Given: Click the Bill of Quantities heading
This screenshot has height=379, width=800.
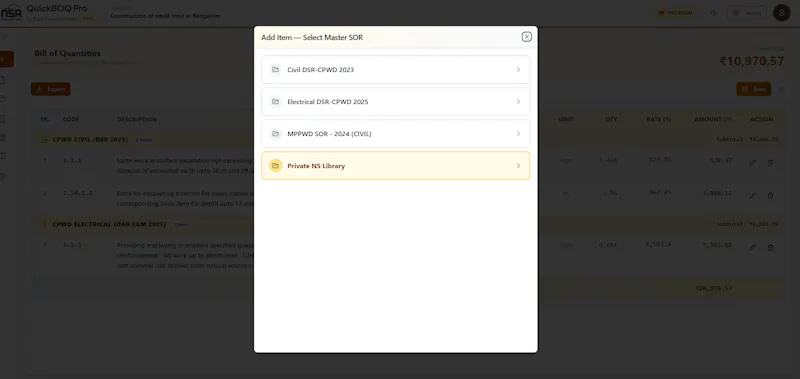Looking at the screenshot, I should [x=67, y=53].
